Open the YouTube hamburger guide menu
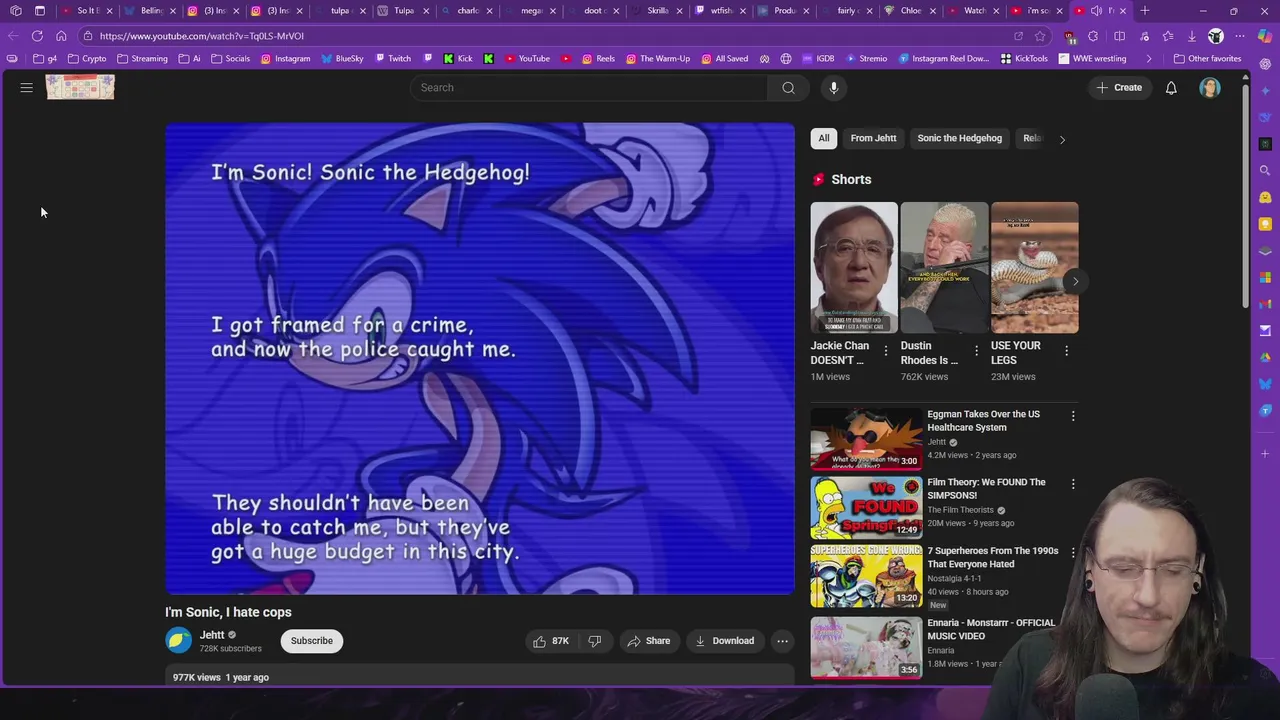 (x=27, y=88)
